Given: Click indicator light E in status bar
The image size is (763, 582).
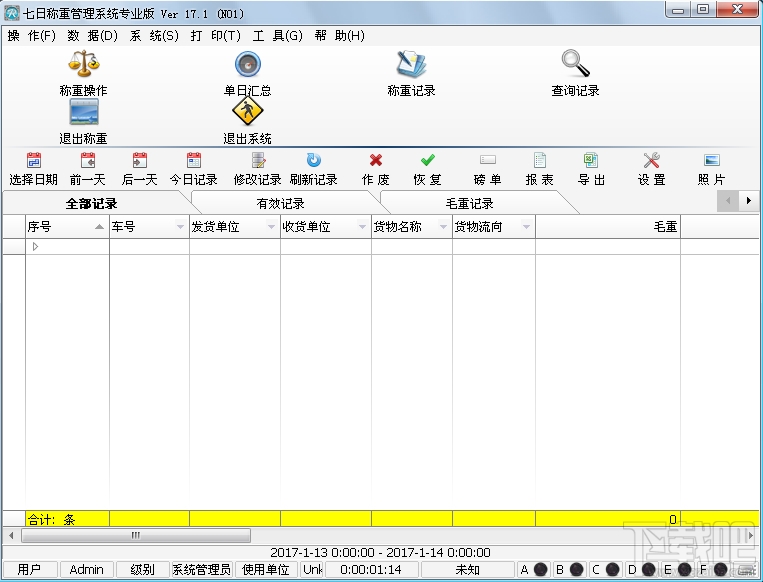Looking at the screenshot, I should tap(685, 569).
